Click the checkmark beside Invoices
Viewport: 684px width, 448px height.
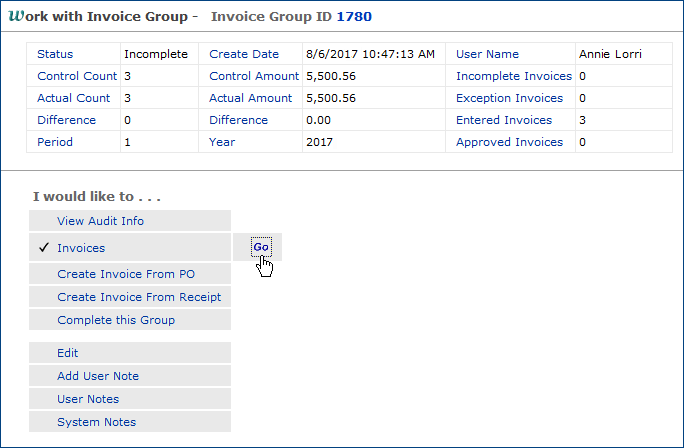tap(42, 248)
